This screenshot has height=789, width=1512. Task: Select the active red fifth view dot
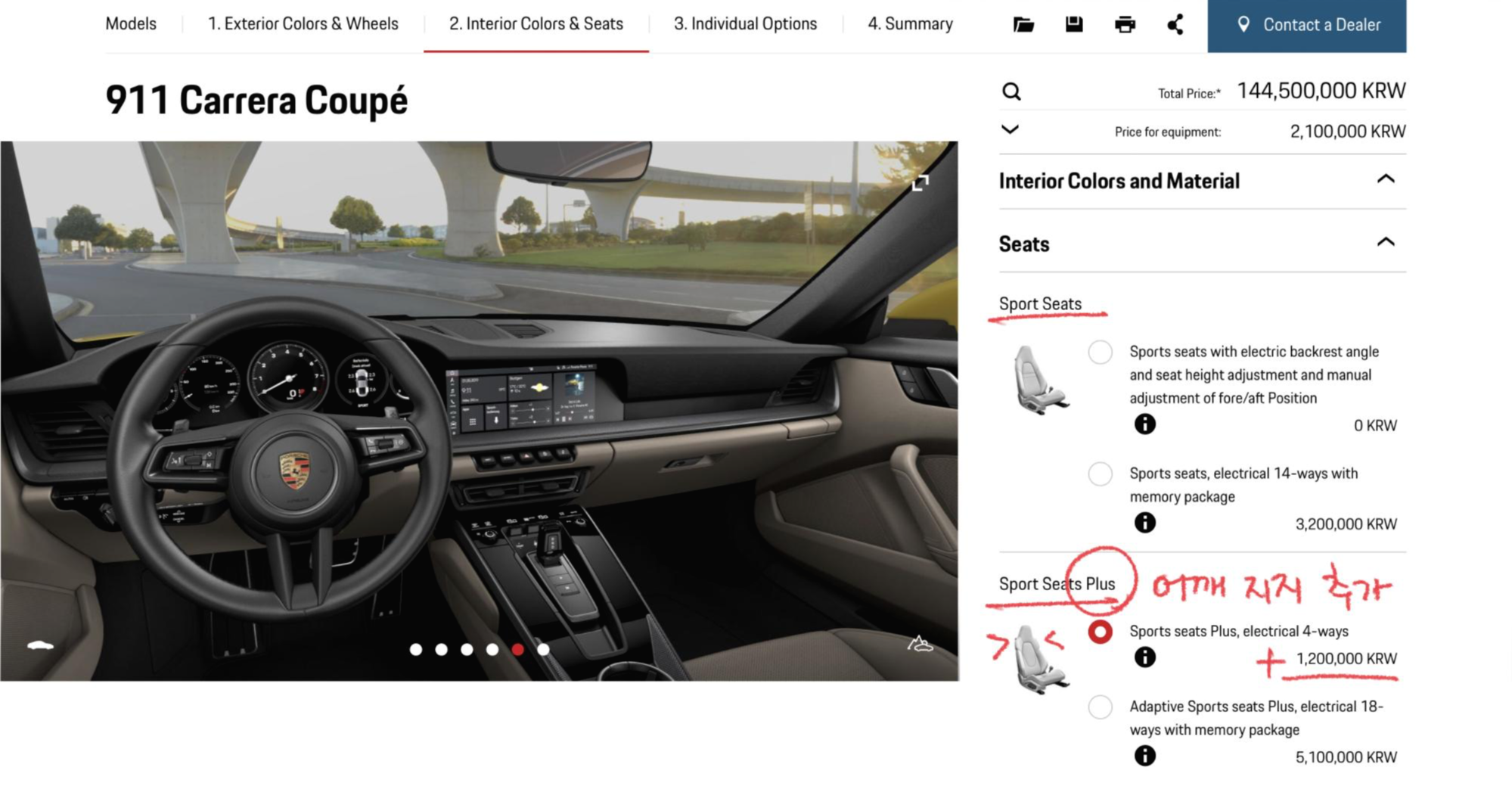coord(518,649)
